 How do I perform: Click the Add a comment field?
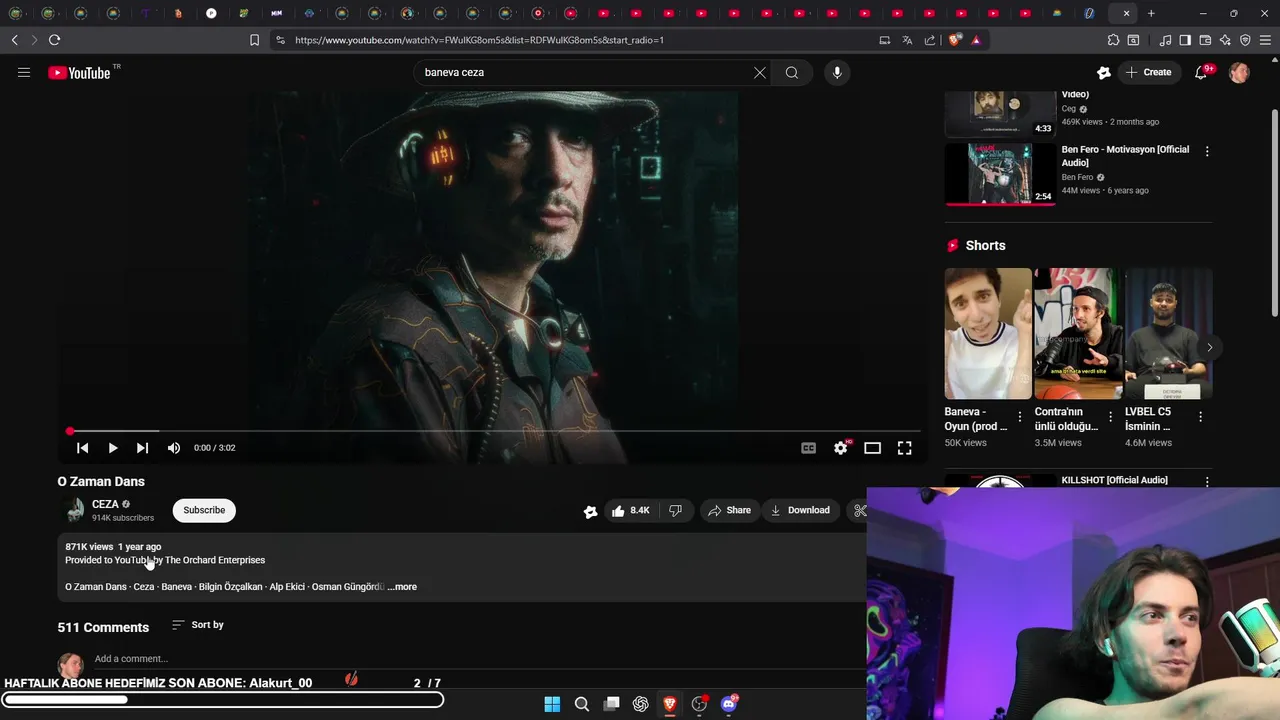click(x=131, y=659)
